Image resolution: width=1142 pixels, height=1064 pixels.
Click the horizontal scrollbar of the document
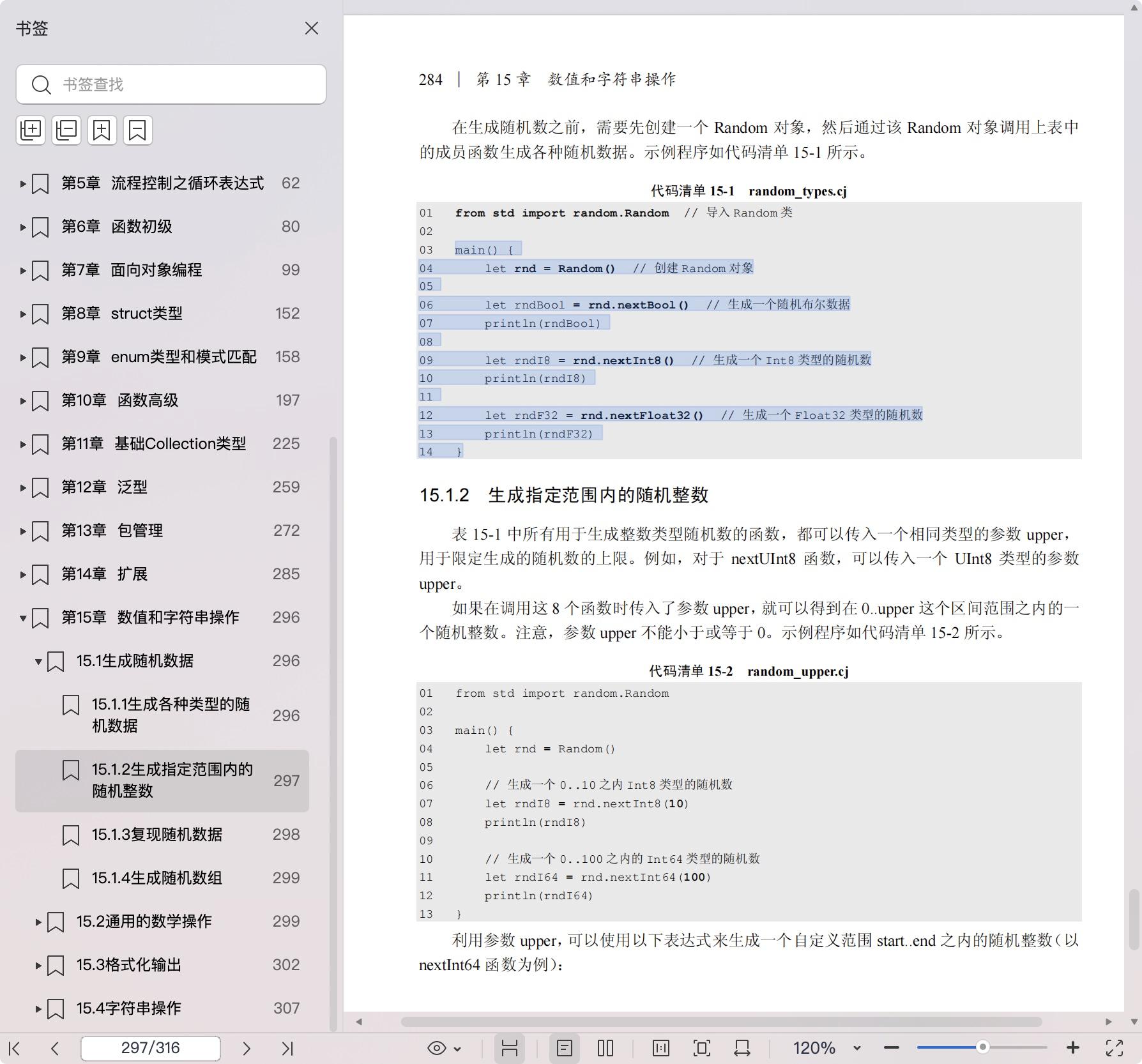(721, 1022)
